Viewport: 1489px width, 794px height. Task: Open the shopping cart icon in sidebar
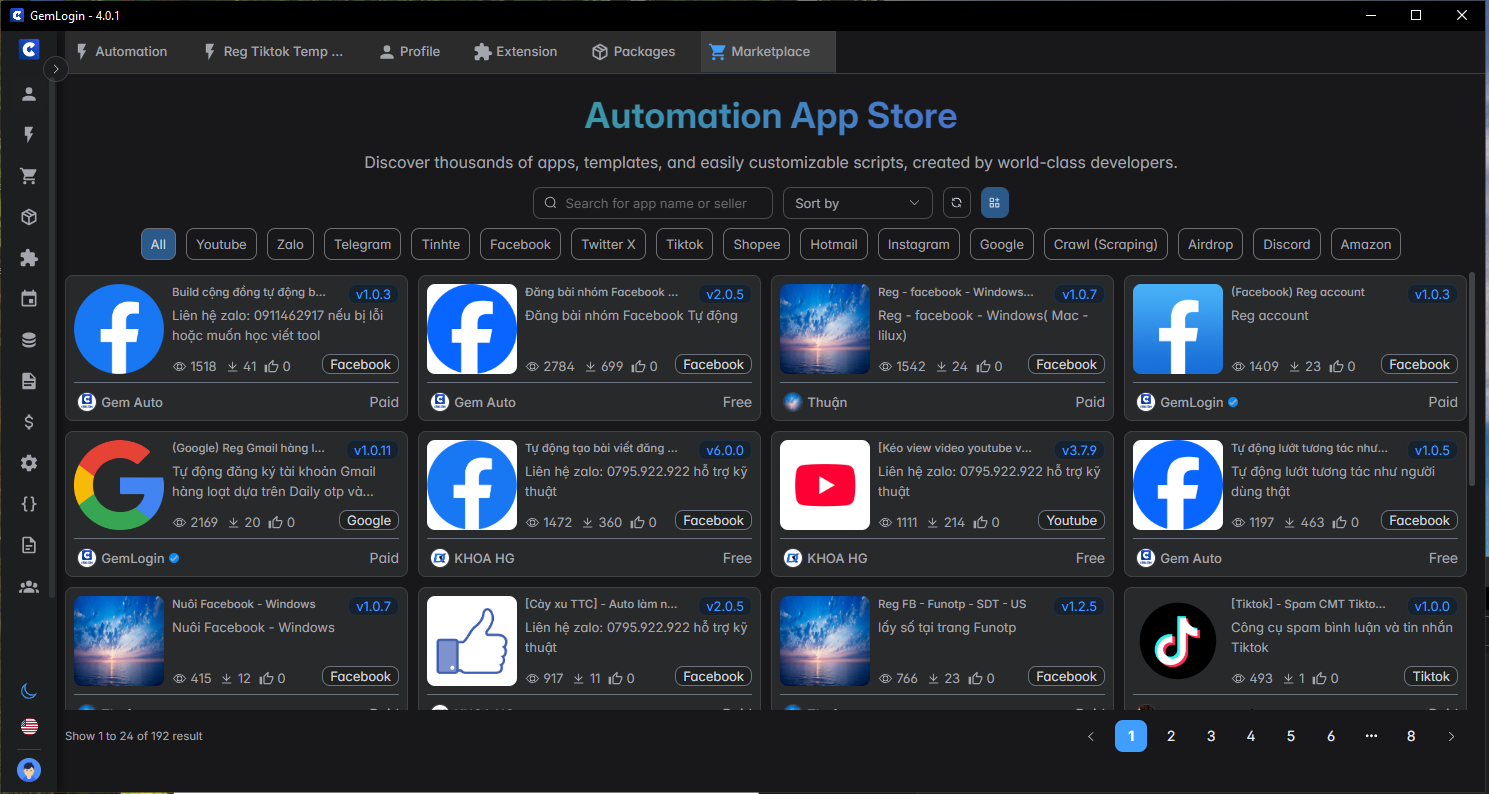tap(29, 176)
